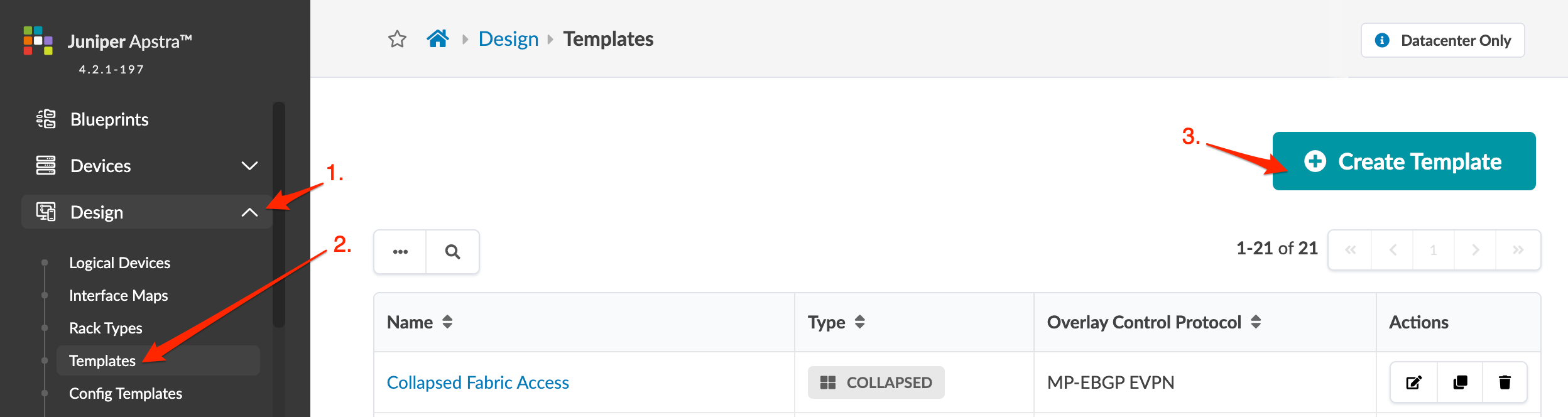Collapse the Design menu chevron

point(249,212)
